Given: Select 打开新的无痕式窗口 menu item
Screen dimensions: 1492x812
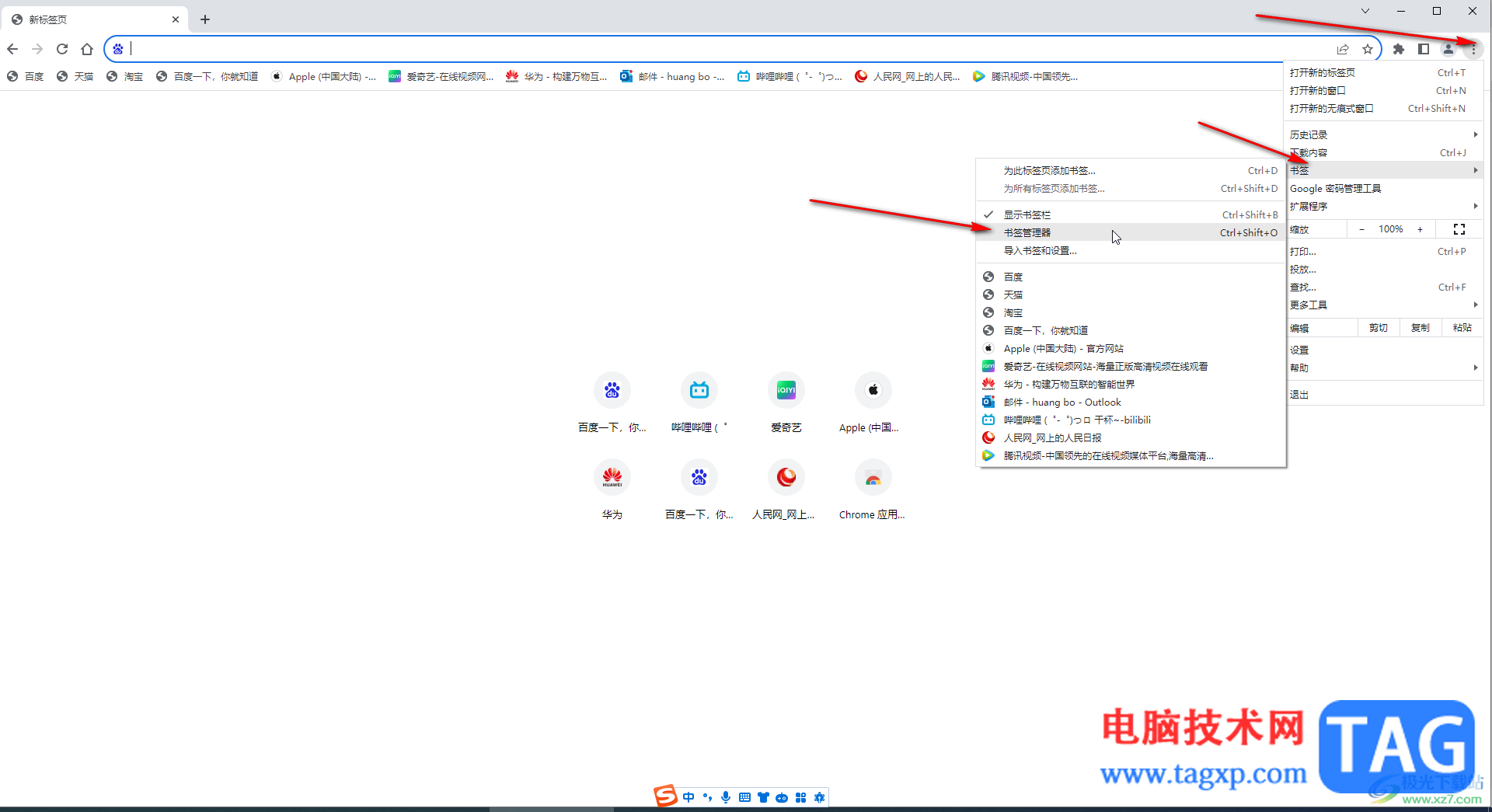Looking at the screenshot, I should pyautogui.click(x=1383, y=108).
